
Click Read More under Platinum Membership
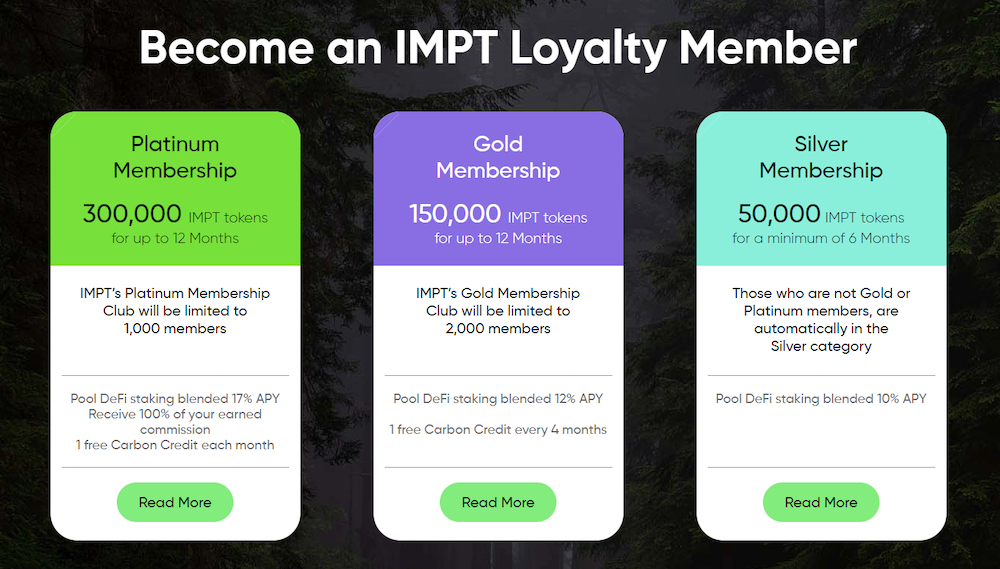175,502
